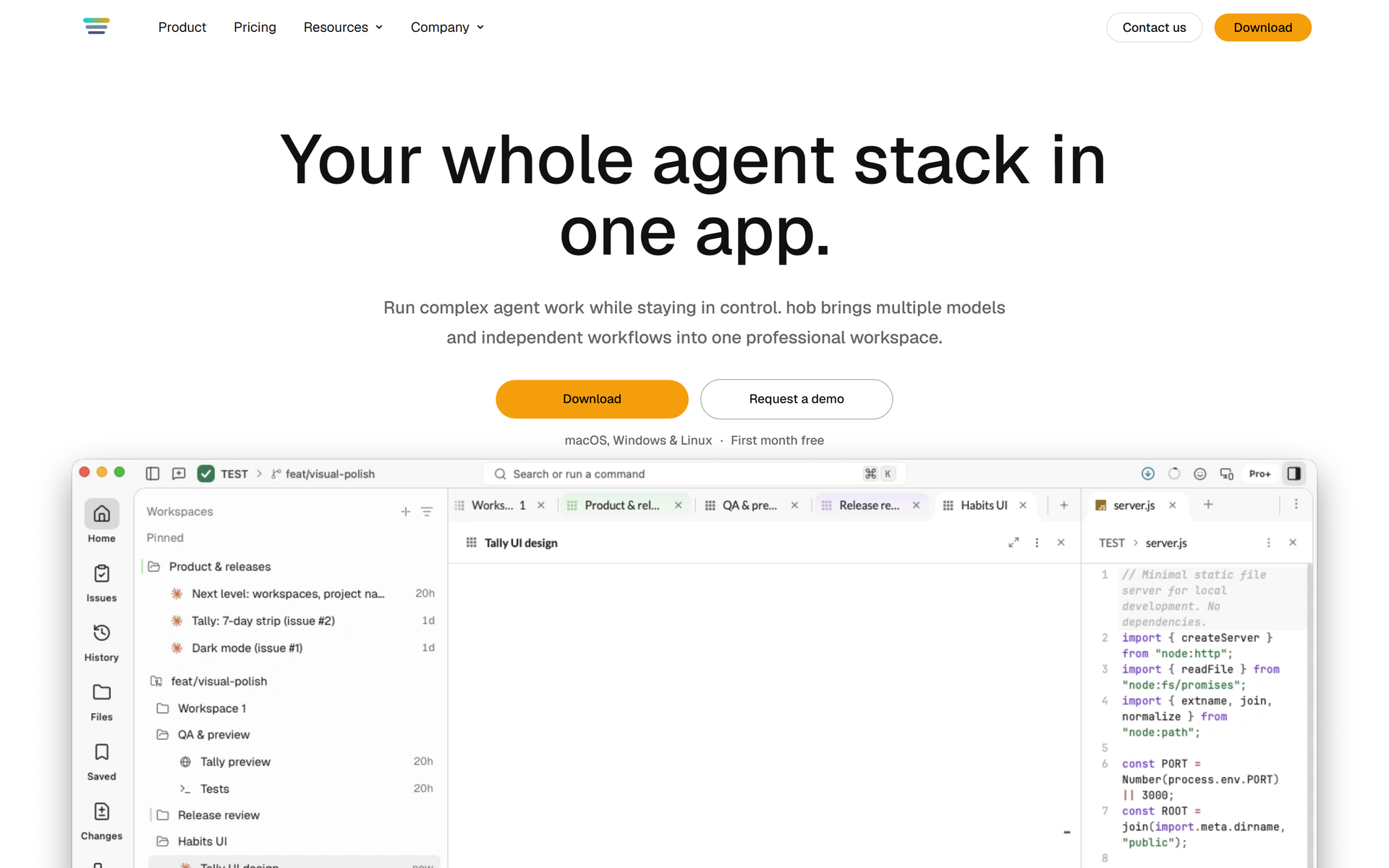Select the server.js editor tab

click(1134, 505)
